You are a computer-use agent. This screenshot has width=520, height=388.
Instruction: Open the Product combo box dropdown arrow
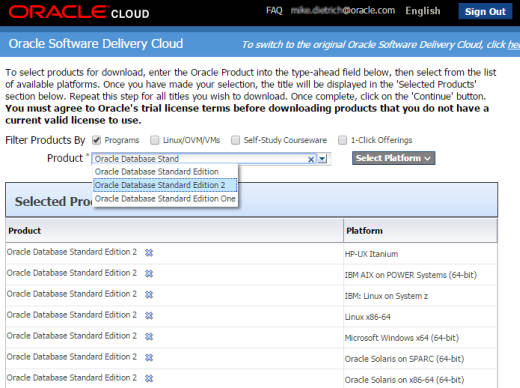[322, 159]
